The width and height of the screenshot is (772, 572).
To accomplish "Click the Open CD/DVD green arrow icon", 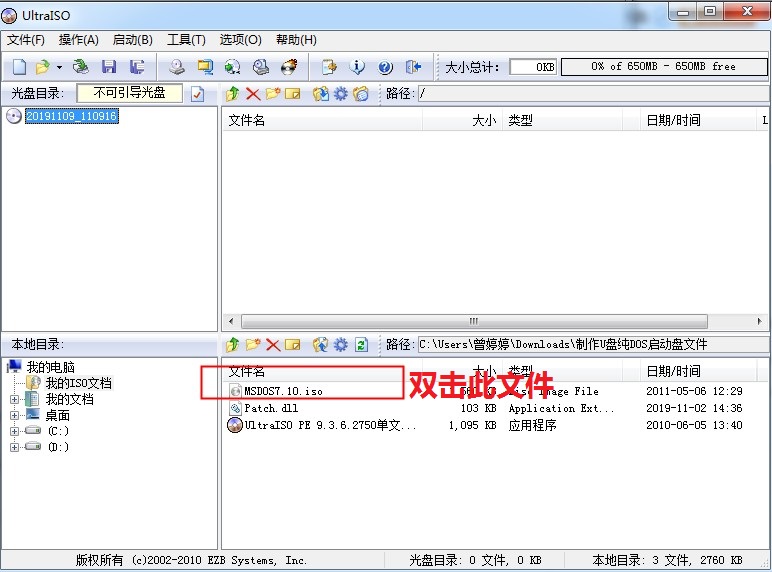I will 81,66.
